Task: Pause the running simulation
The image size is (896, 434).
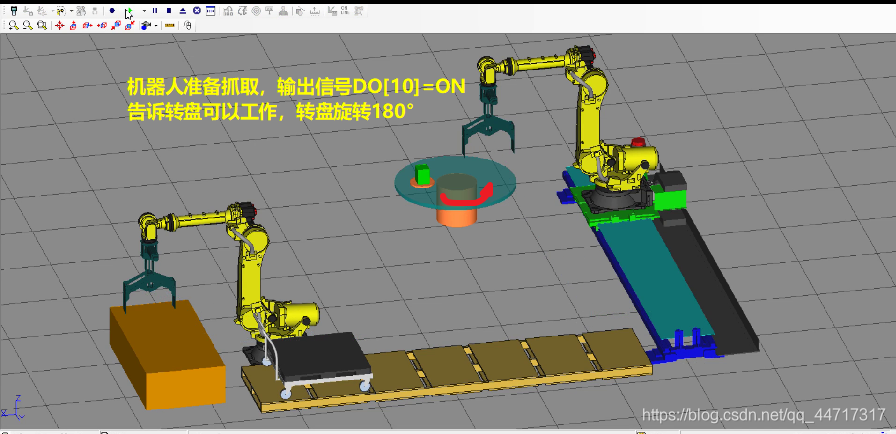Action: click(155, 11)
